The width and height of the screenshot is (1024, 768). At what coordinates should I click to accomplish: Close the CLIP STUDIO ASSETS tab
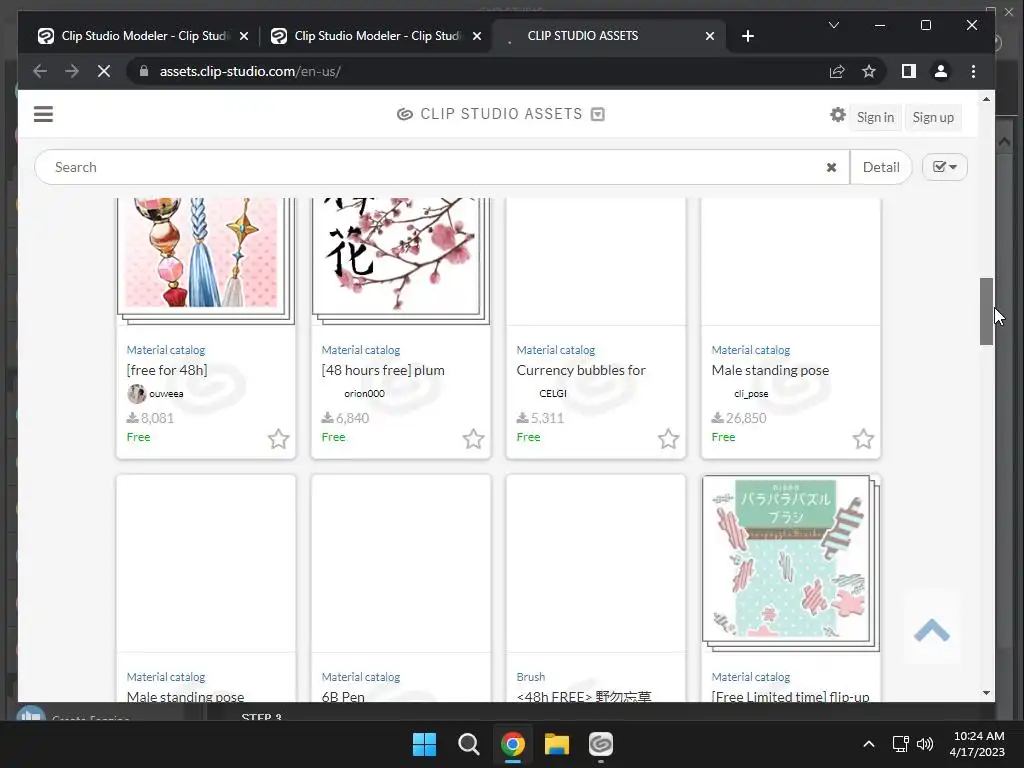coord(710,37)
